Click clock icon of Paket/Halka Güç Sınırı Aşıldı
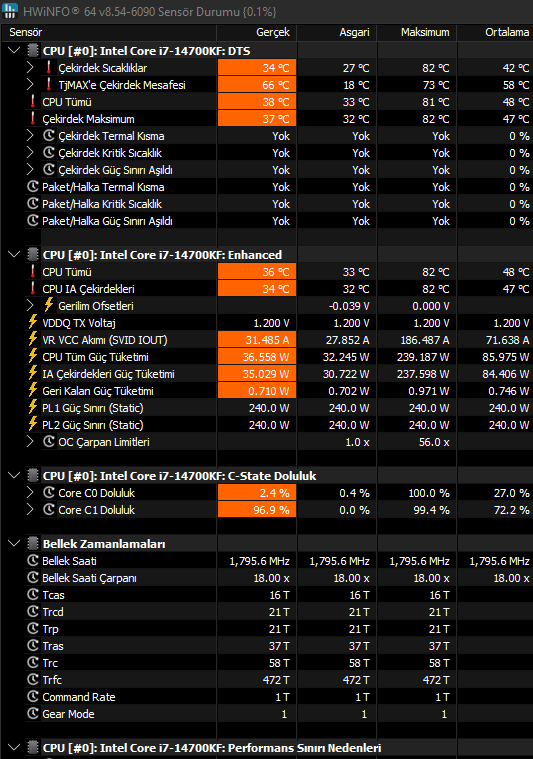The width and height of the screenshot is (533, 759). [32, 220]
